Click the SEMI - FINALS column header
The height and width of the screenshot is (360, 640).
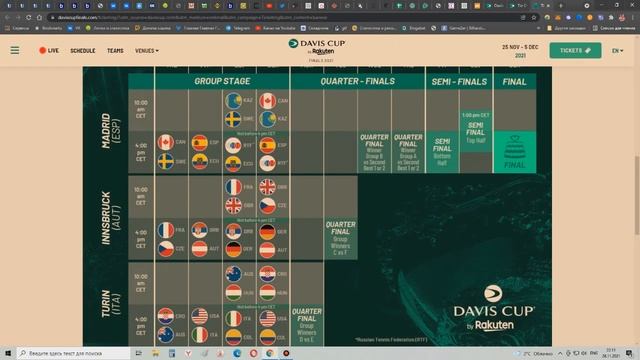tap(459, 82)
